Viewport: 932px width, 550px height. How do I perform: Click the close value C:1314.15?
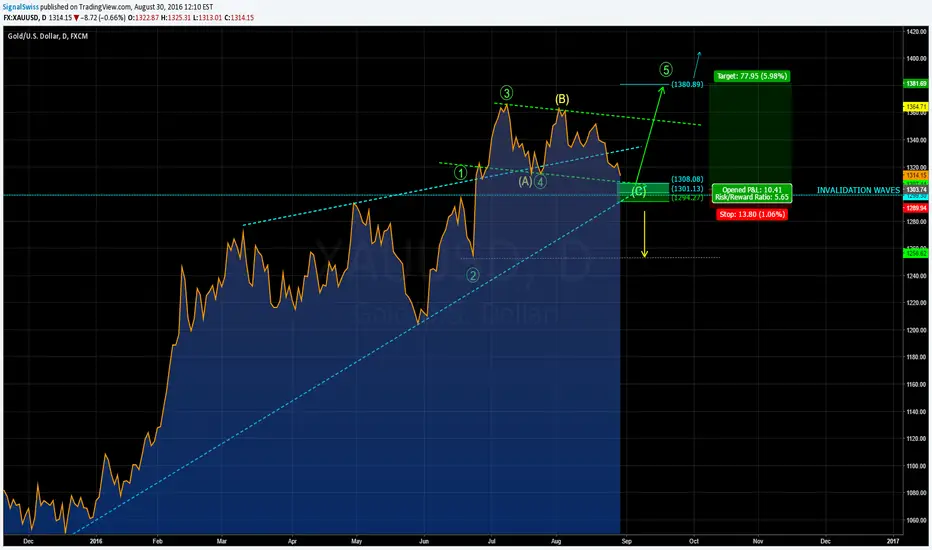[x=239, y=18]
